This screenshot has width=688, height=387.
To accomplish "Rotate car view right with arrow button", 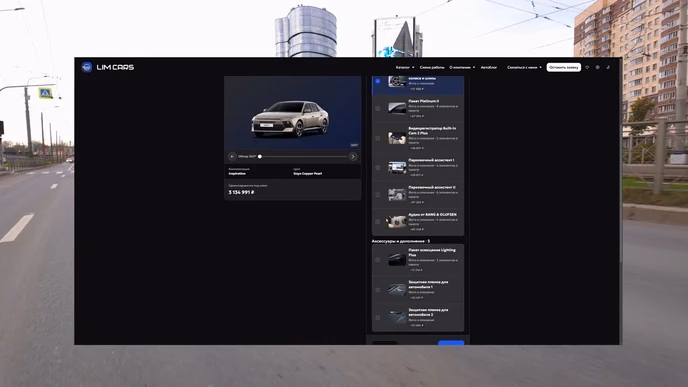I will tap(353, 156).
